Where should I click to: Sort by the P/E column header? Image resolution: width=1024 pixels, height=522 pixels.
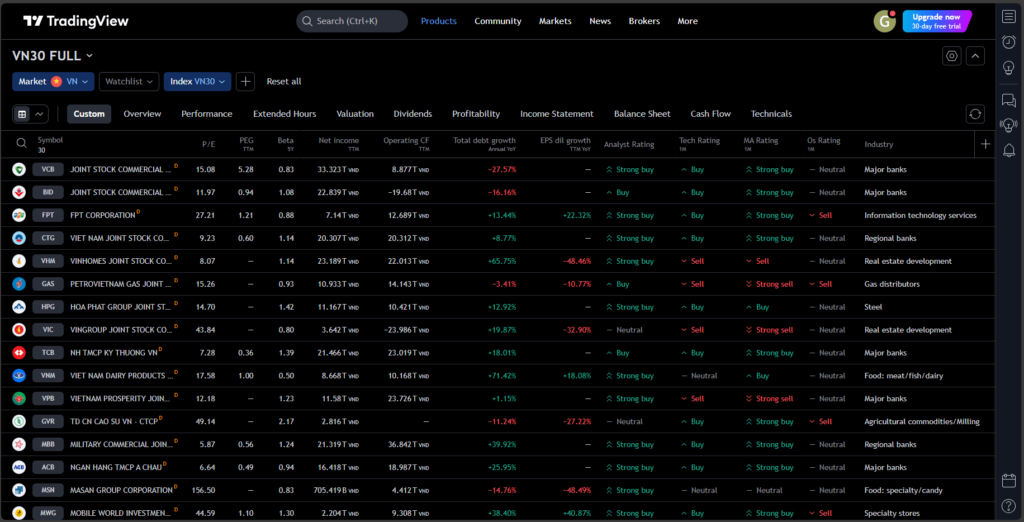(x=208, y=144)
